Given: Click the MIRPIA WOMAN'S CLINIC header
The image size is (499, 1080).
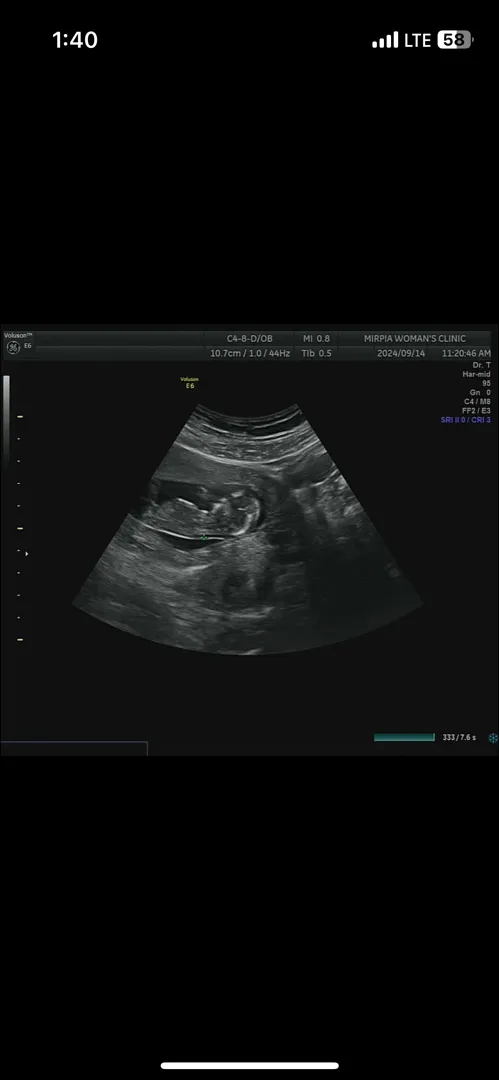Looking at the screenshot, I should pos(415,338).
